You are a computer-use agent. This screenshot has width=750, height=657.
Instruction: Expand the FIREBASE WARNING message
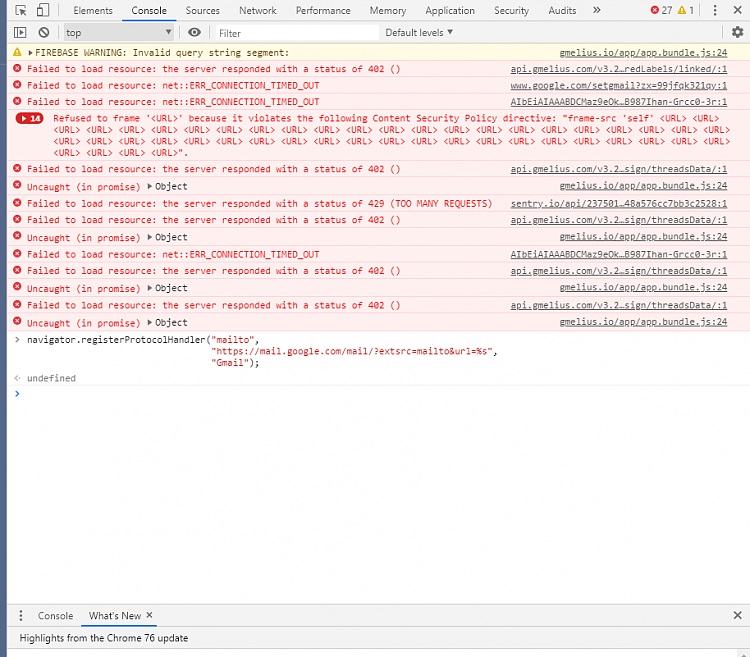31,52
